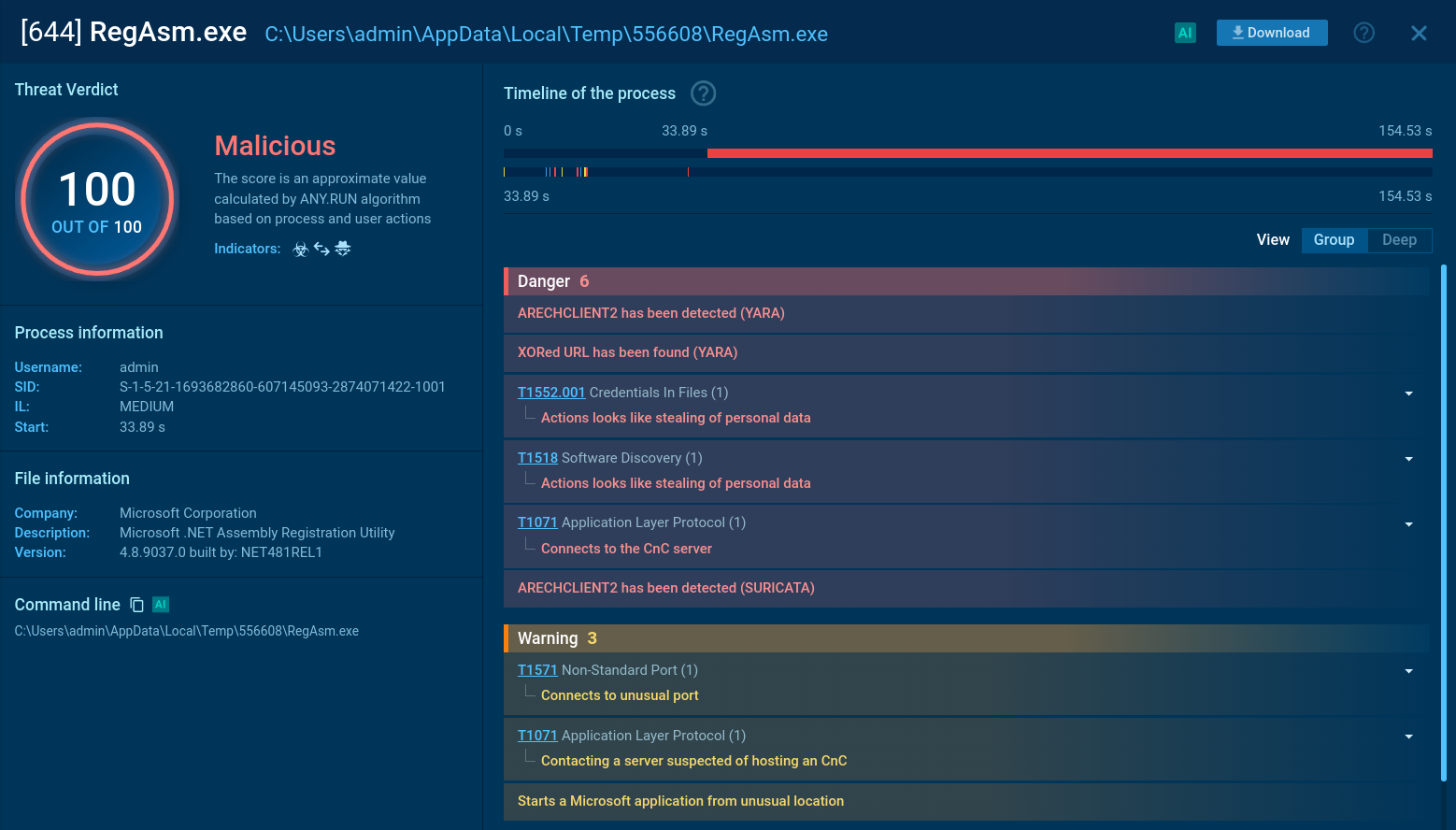This screenshot has height=830, width=1456.
Task: Copy the command line to clipboard
Action: (x=136, y=605)
